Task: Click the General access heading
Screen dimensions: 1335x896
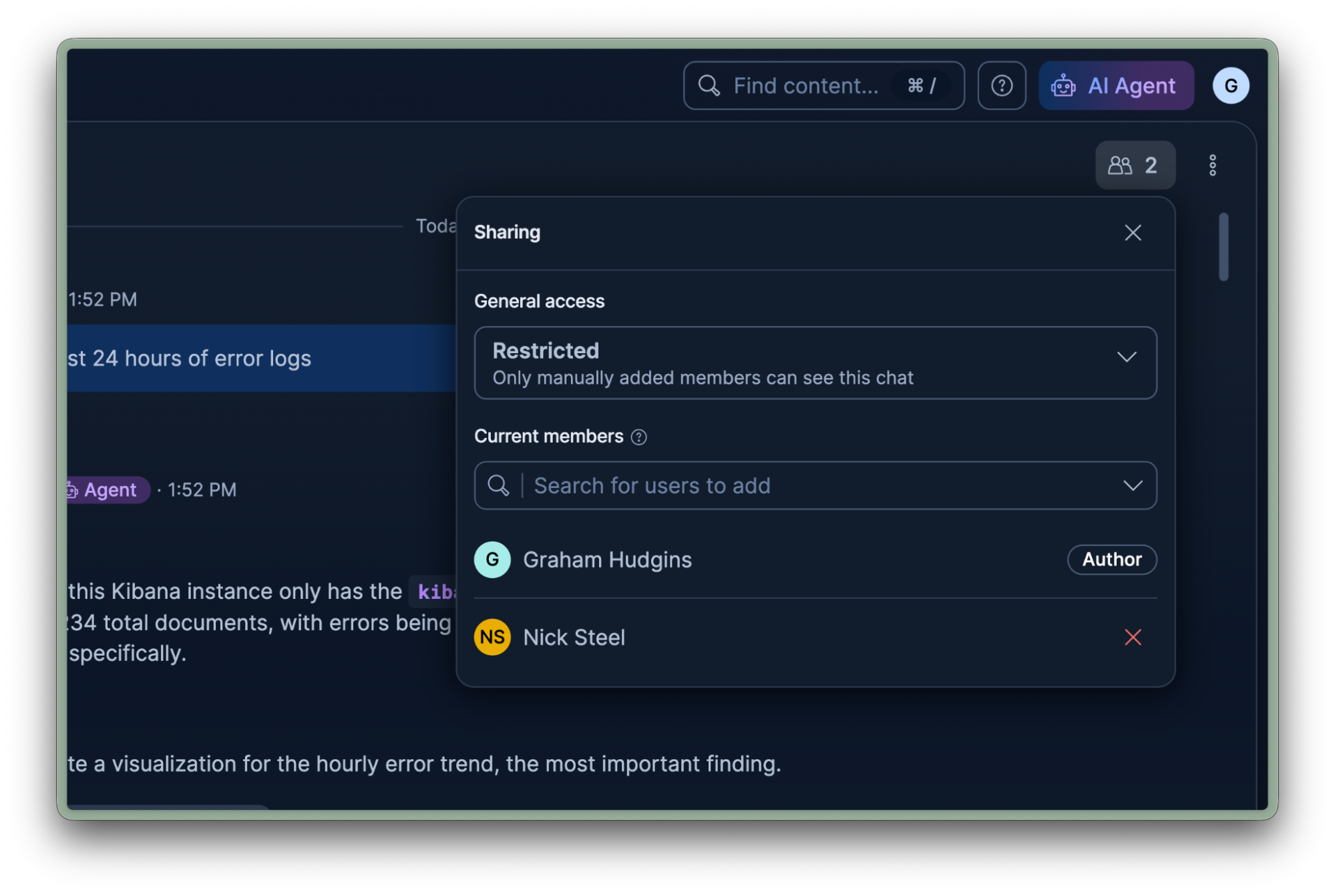Action: click(539, 301)
